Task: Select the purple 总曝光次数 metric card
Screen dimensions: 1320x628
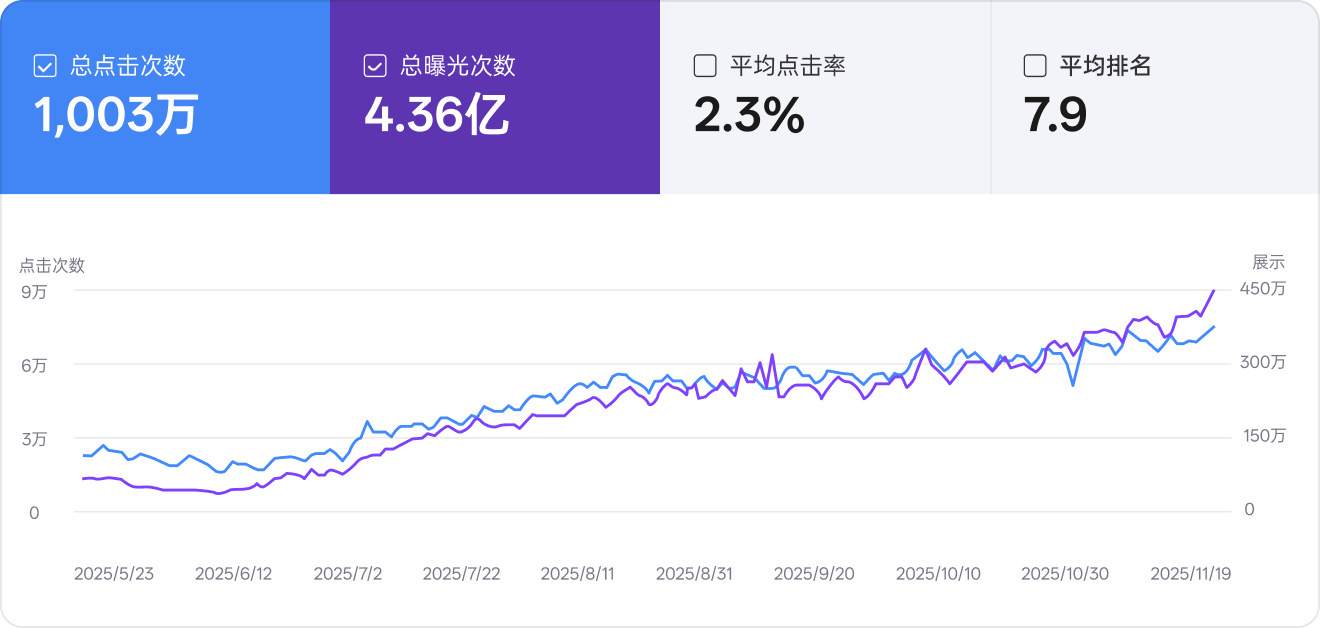Action: [495, 97]
